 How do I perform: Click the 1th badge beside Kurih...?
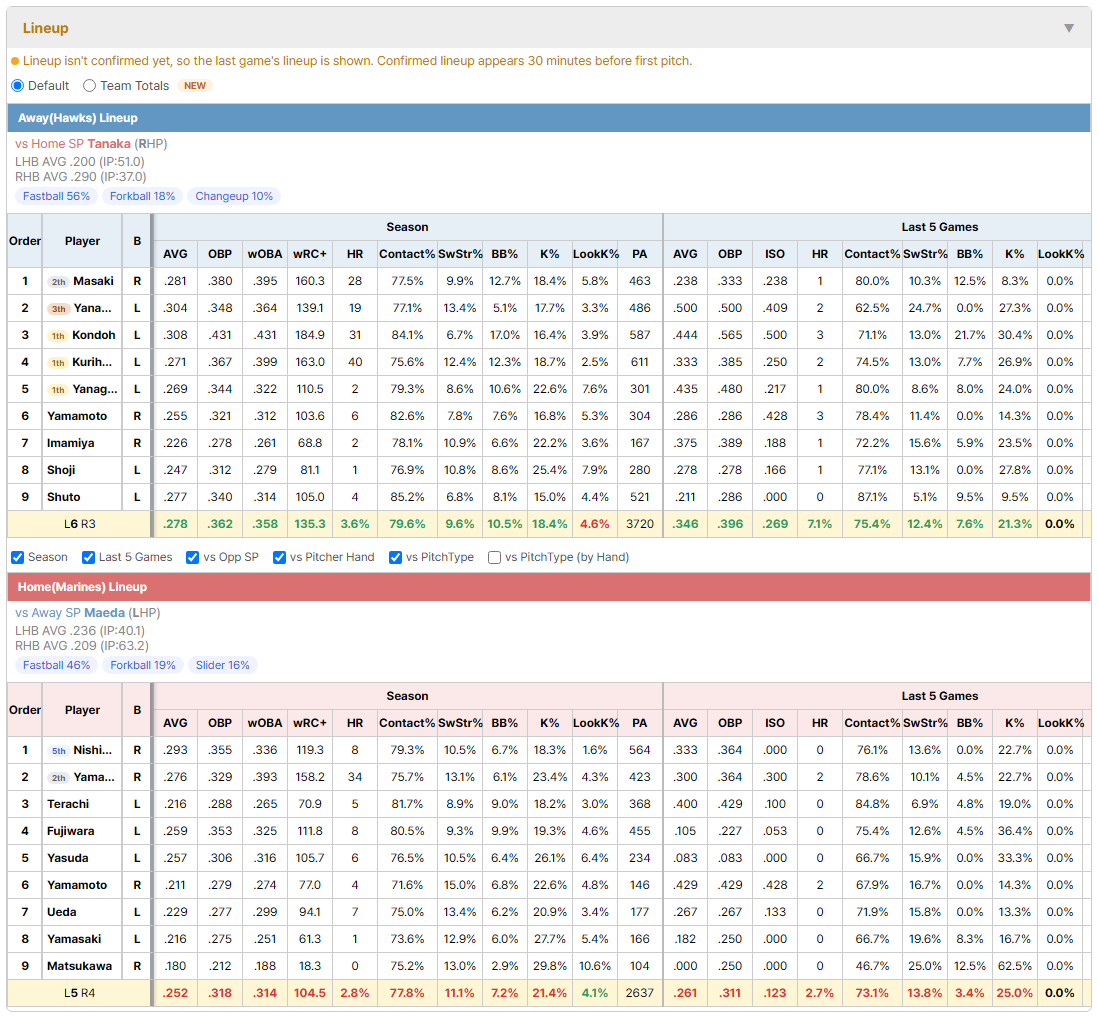point(58,363)
